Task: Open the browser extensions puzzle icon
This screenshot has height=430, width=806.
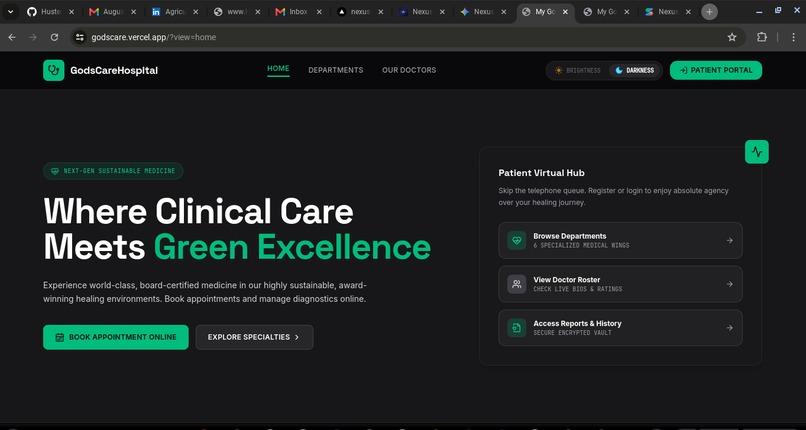Action: [x=762, y=37]
